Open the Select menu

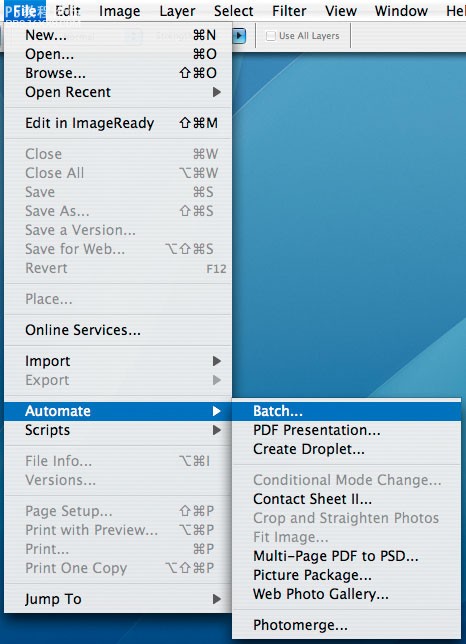click(x=233, y=11)
